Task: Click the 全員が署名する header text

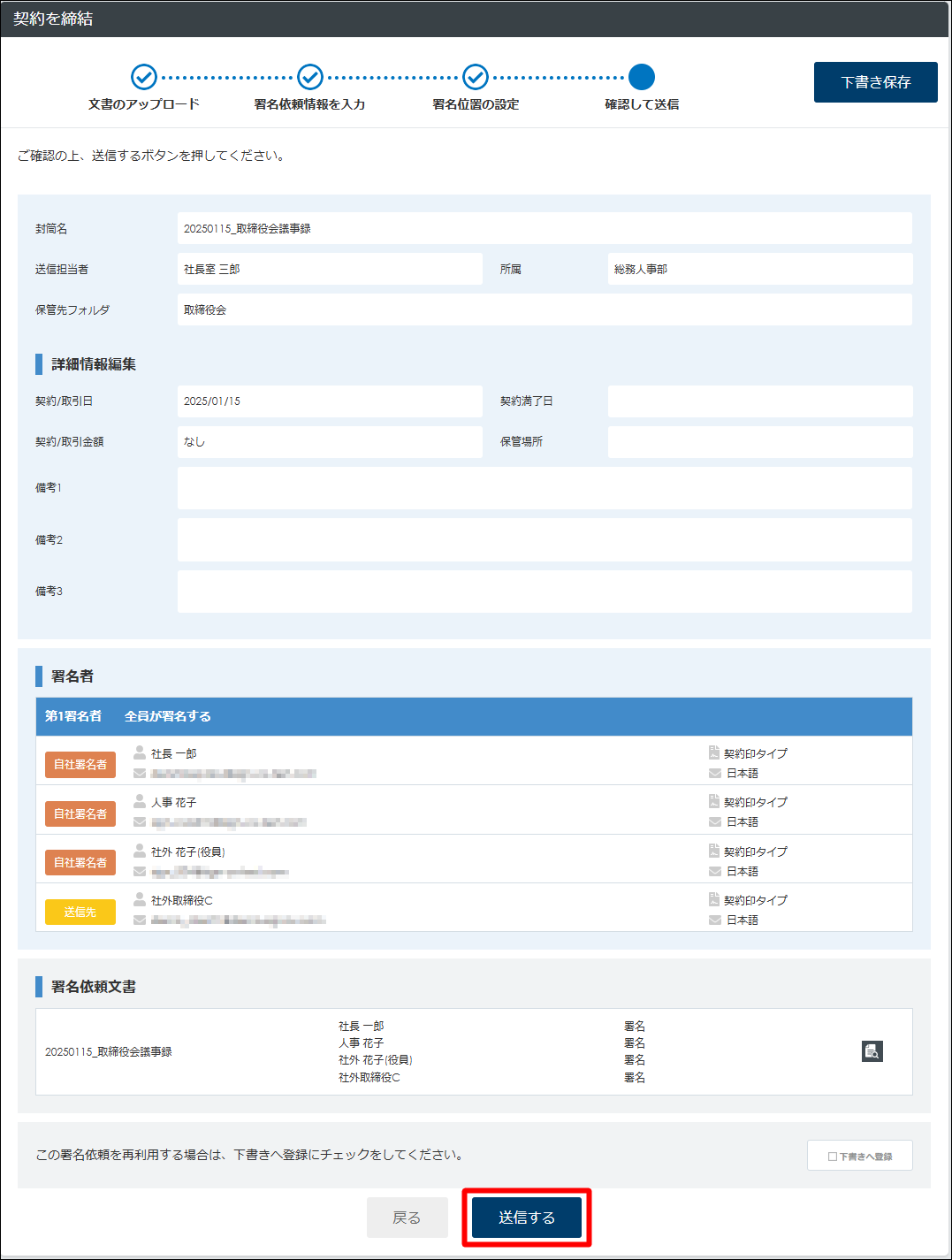Action: [168, 716]
